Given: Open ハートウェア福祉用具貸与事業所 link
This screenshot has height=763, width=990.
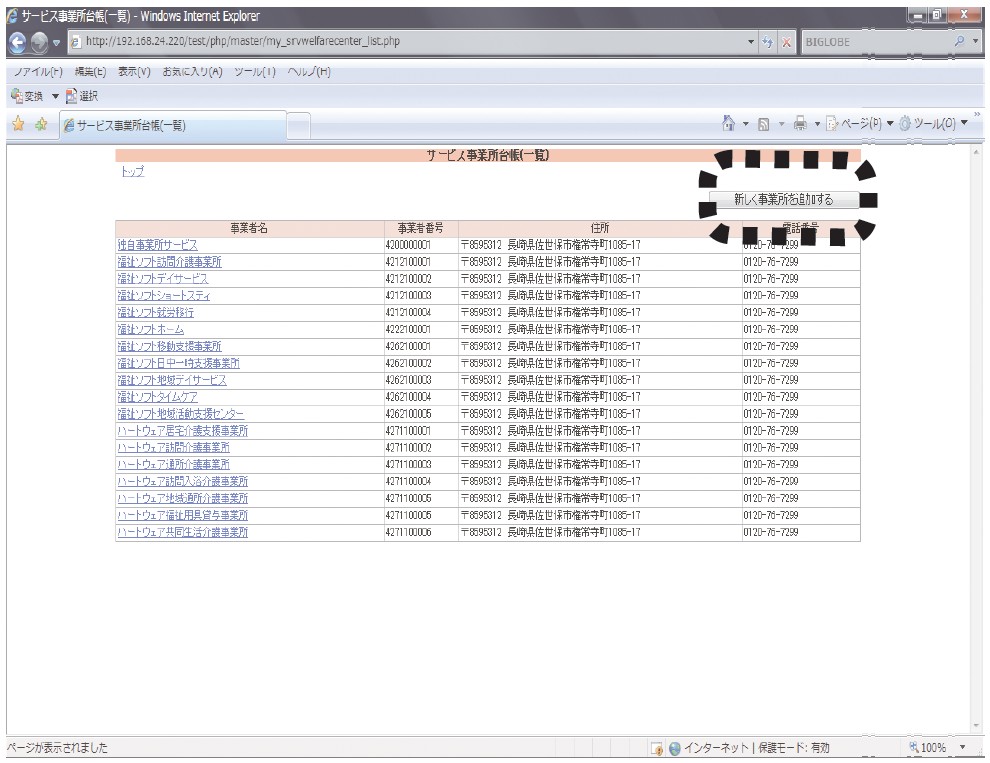Looking at the screenshot, I should 182,515.
